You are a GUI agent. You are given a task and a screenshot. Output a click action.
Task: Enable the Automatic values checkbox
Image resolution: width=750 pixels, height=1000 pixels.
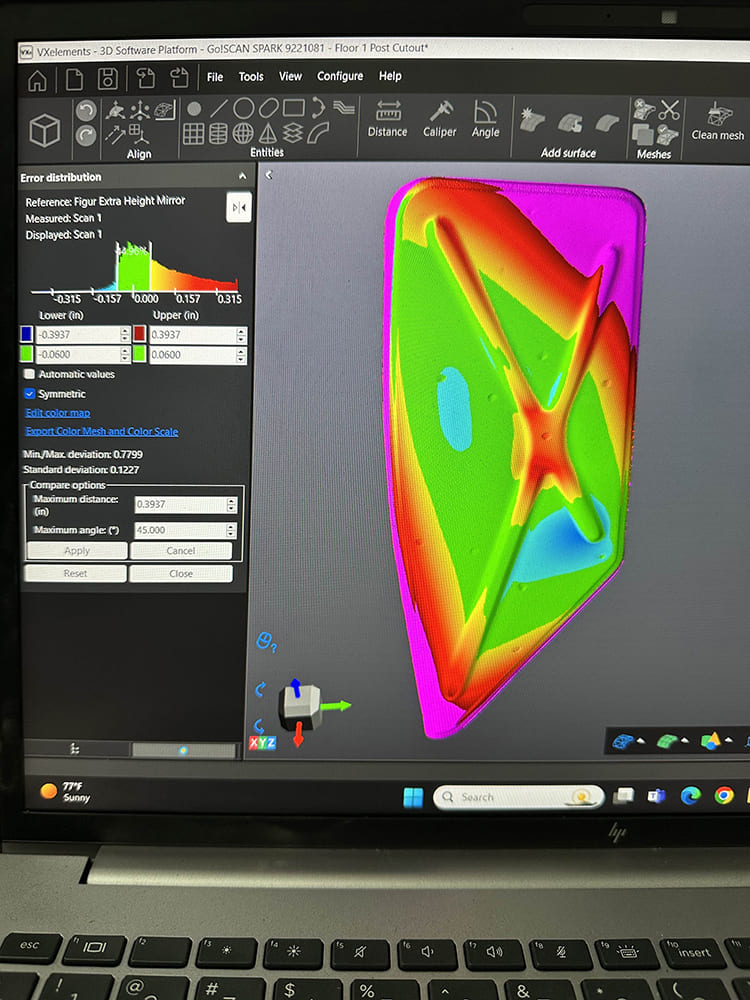tap(29, 374)
